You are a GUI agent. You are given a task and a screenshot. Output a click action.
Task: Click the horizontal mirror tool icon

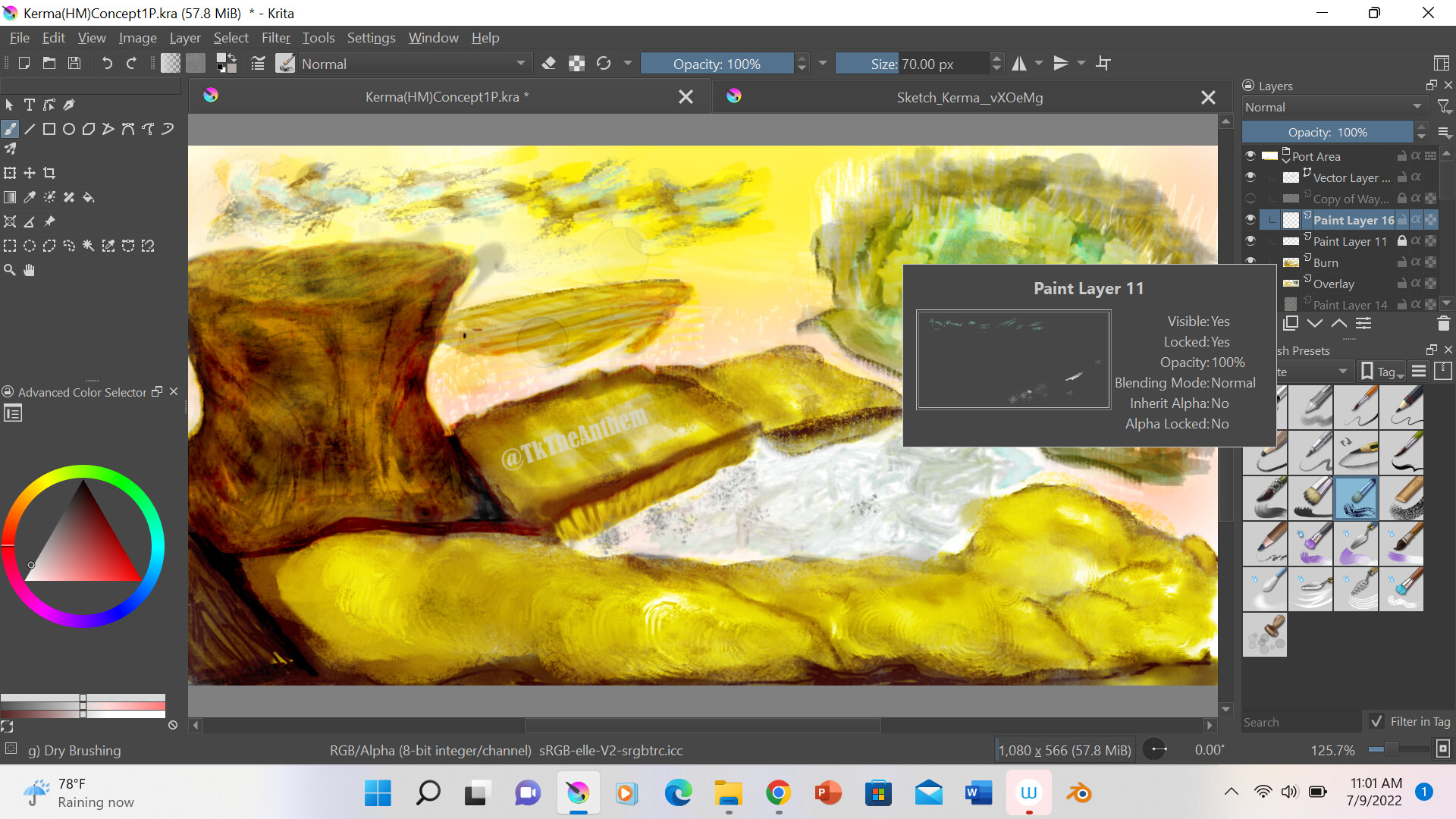click(1019, 64)
